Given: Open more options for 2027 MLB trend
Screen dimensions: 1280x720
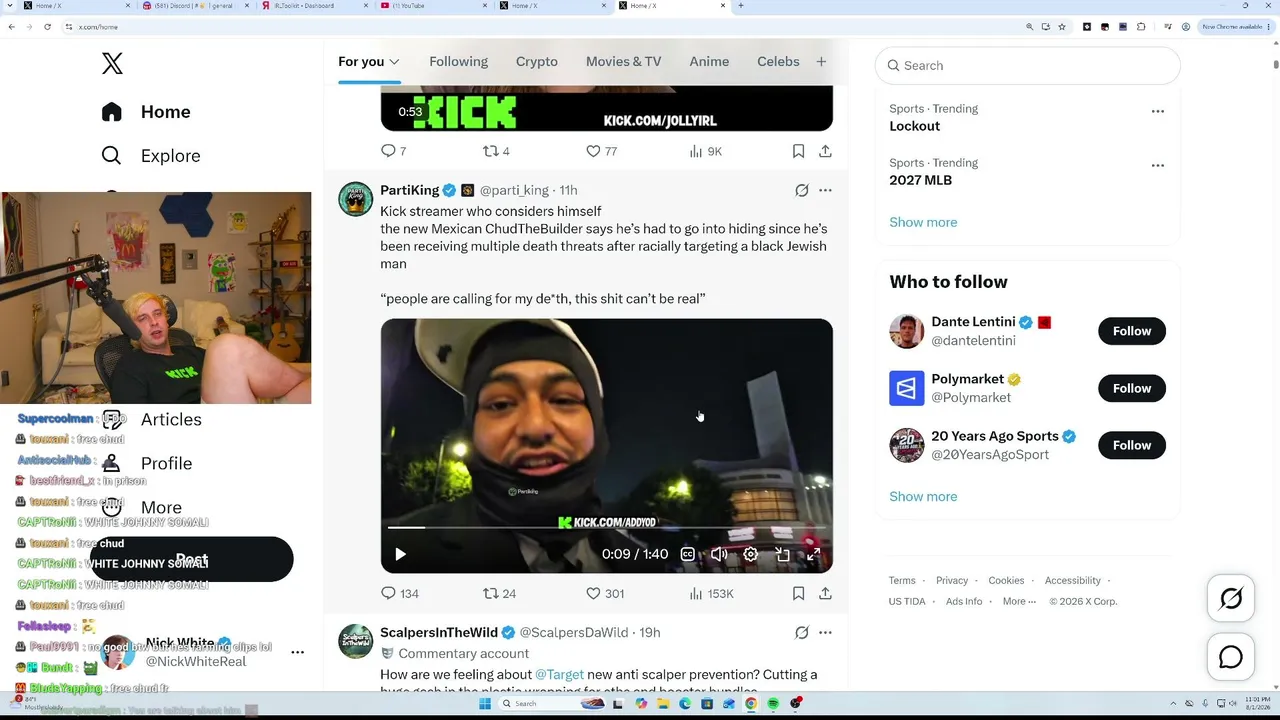Looking at the screenshot, I should pyautogui.click(x=1158, y=165).
